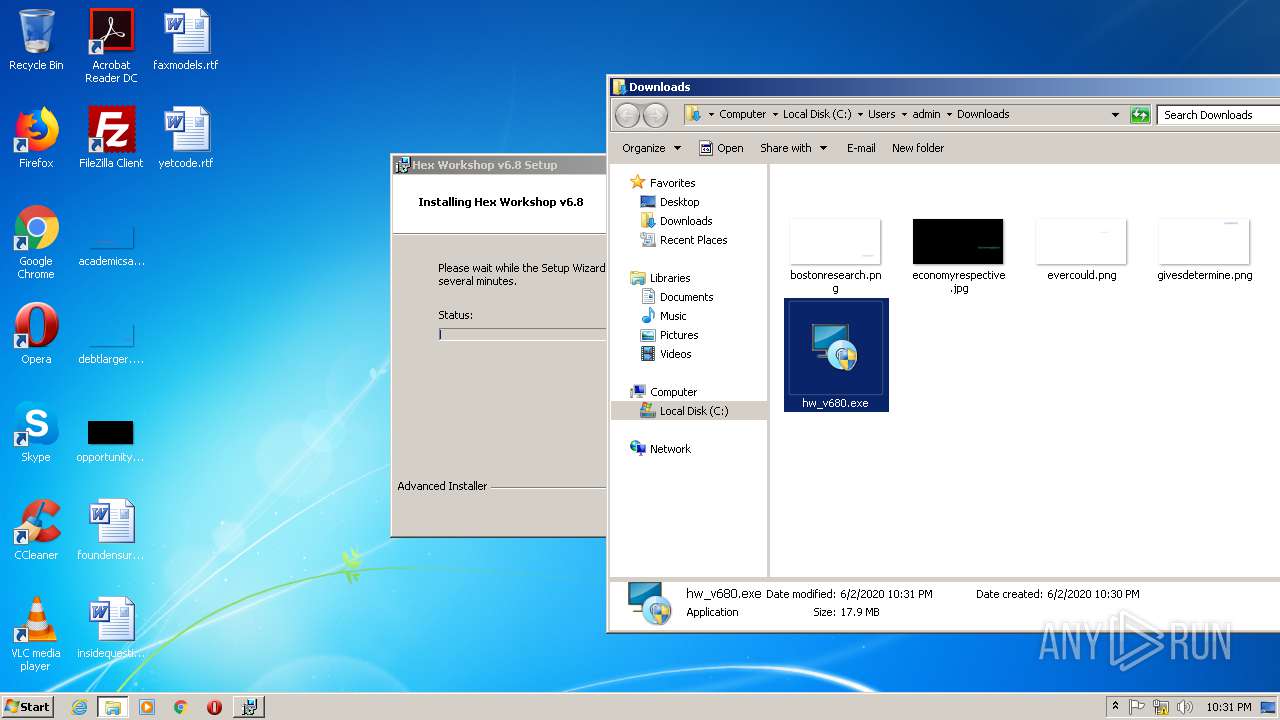Launch Firefox from the desktop
Viewport: 1280px width, 720px height.
(x=36, y=138)
